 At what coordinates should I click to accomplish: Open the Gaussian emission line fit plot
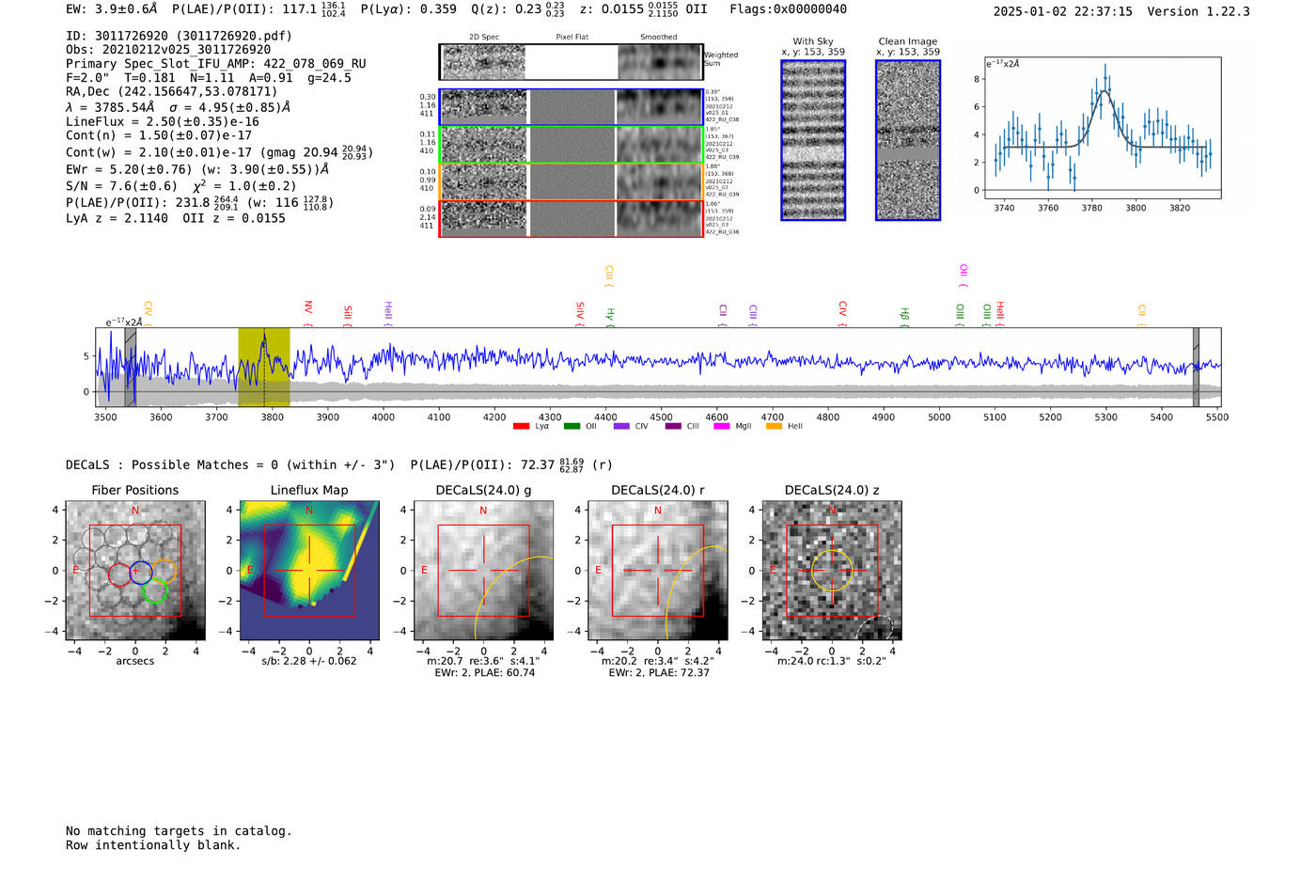tap(1103, 128)
